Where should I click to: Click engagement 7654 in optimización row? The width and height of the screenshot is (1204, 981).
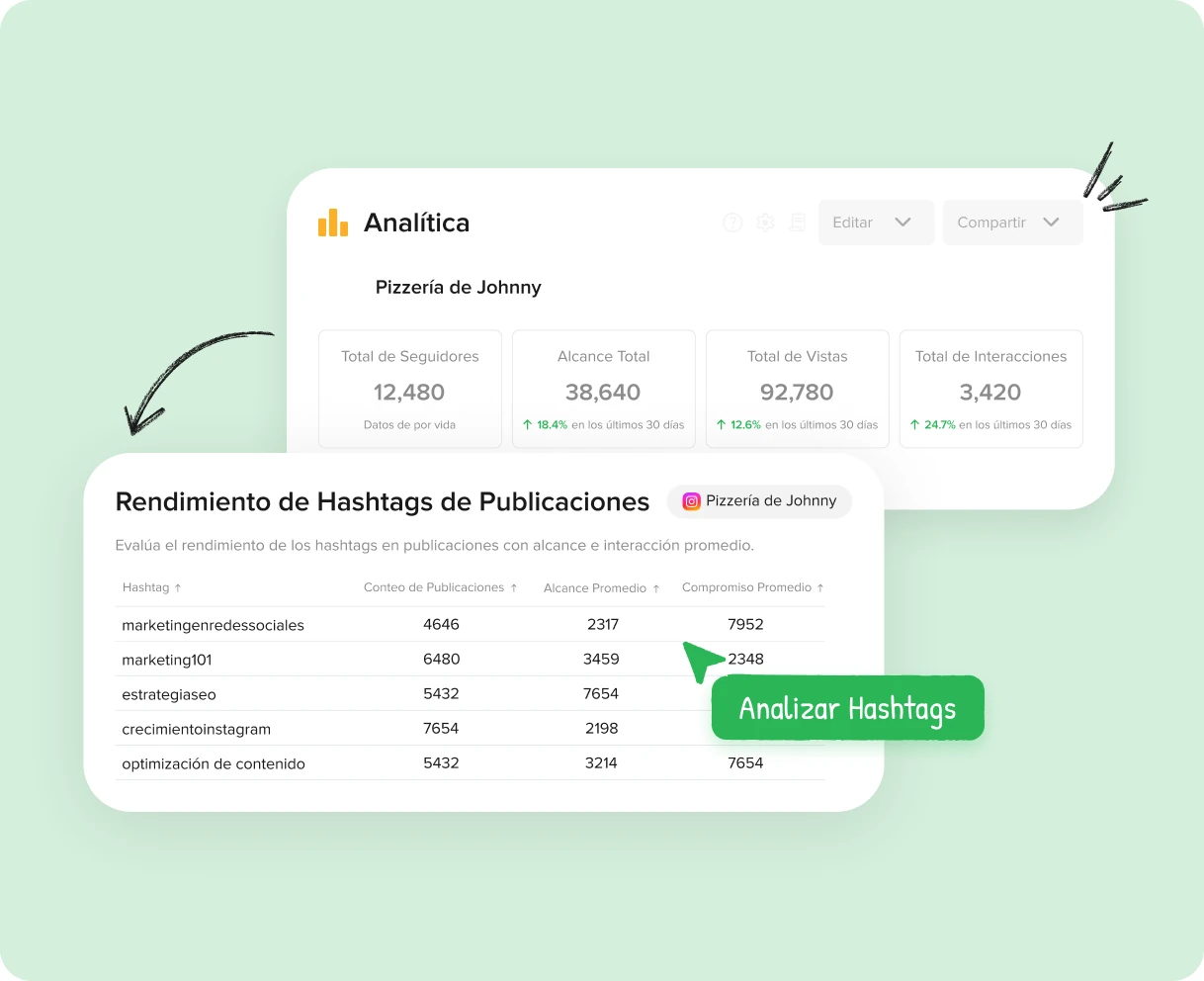pos(745,762)
